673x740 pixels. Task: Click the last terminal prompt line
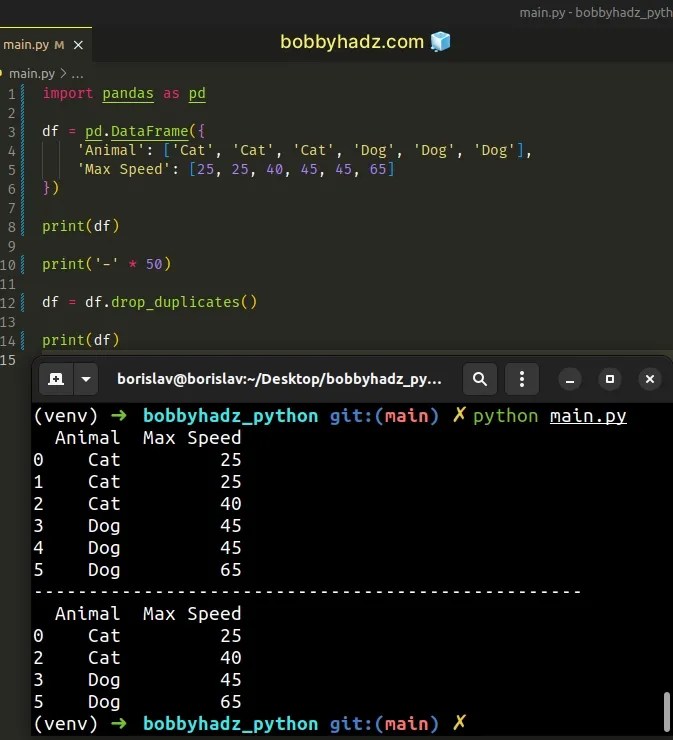[x=250, y=724]
